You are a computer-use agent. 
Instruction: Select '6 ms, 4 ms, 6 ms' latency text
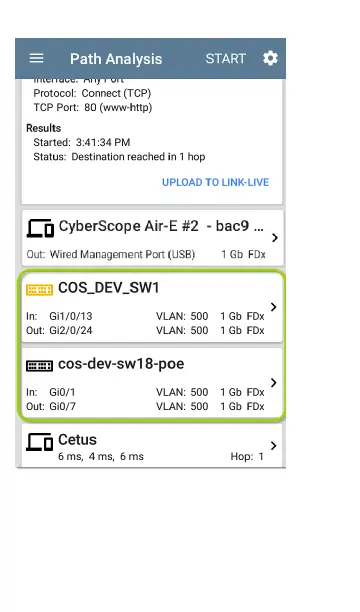101,457
